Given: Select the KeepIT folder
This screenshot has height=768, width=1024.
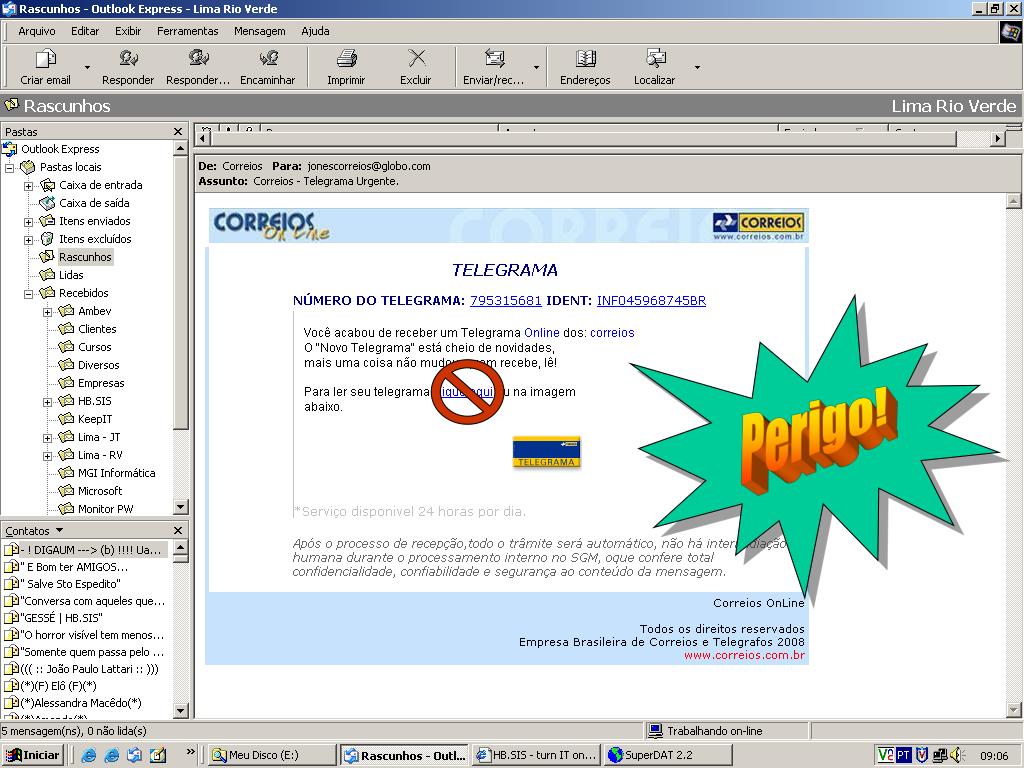Looking at the screenshot, I should (95, 419).
